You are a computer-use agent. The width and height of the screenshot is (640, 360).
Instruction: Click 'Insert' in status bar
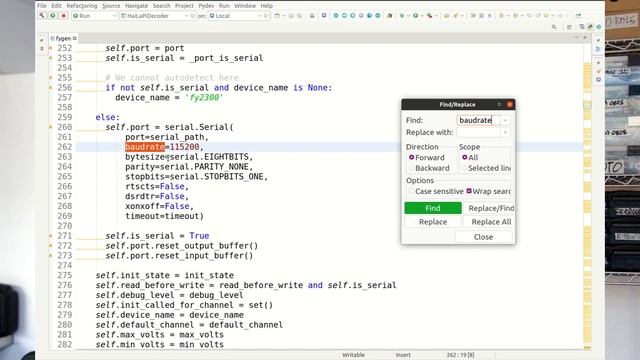click(x=403, y=355)
